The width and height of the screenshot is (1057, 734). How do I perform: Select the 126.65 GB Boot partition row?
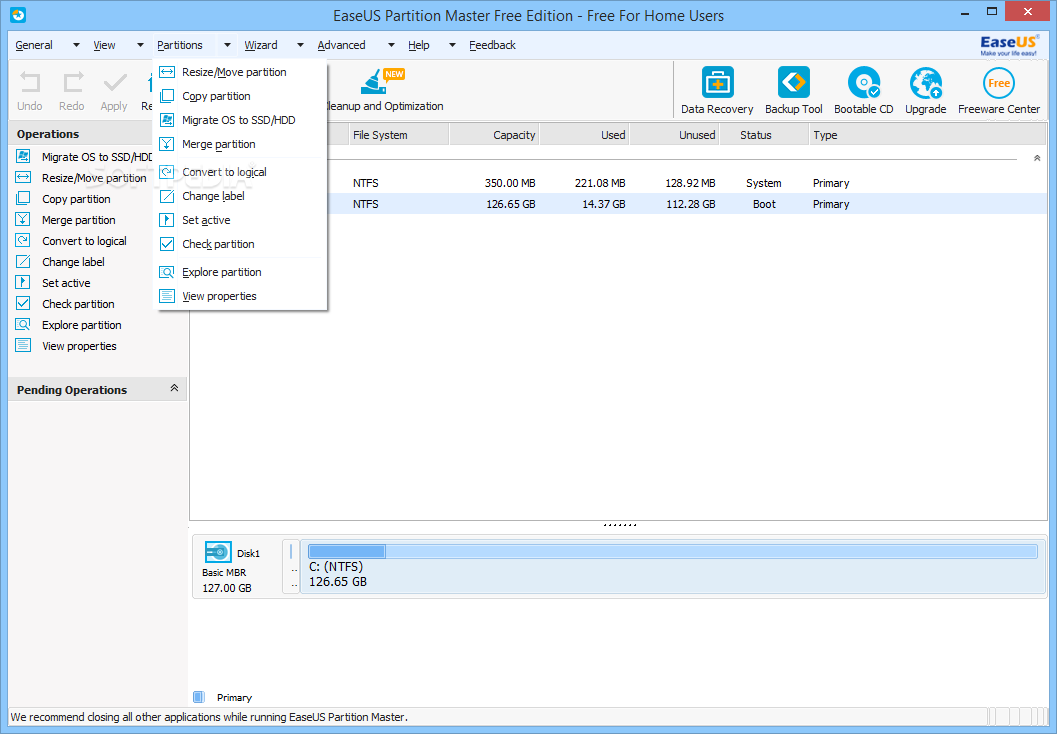[x=618, y=204]
